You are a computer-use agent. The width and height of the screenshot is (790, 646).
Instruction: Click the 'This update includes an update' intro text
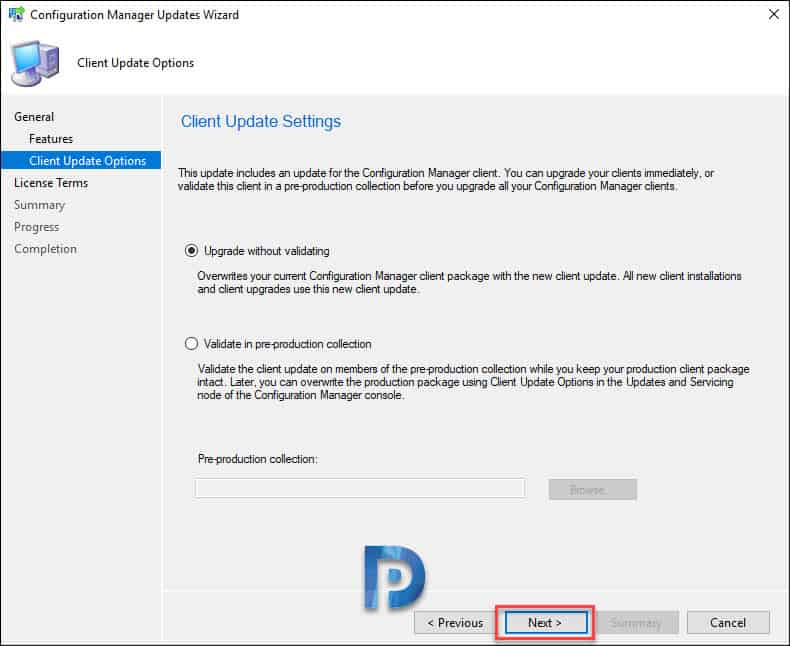coord(445,179)
